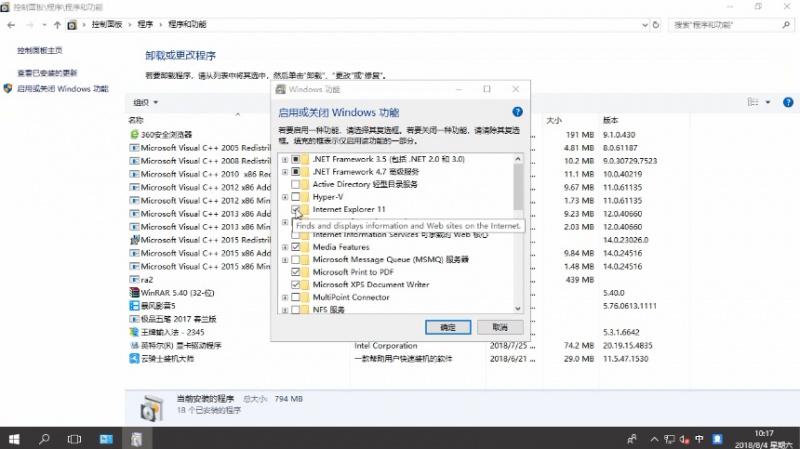Enable Active Directory 轻型目录服务 checkbox
800x449 pixels.
click(x=295, y=184)
